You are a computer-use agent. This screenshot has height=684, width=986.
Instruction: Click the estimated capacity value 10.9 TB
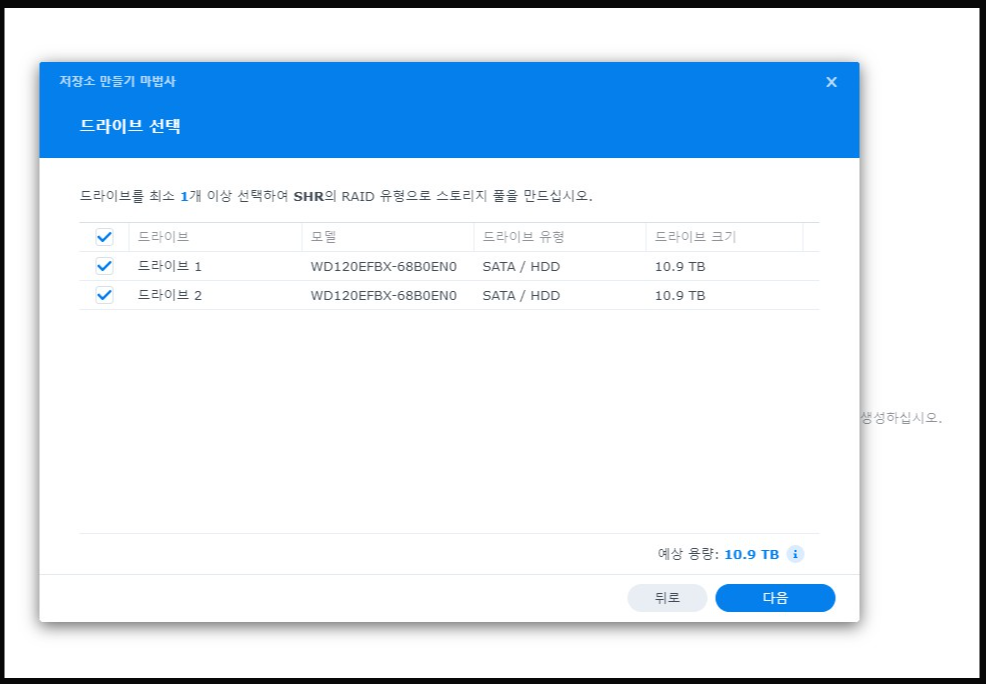coord(751,554)
